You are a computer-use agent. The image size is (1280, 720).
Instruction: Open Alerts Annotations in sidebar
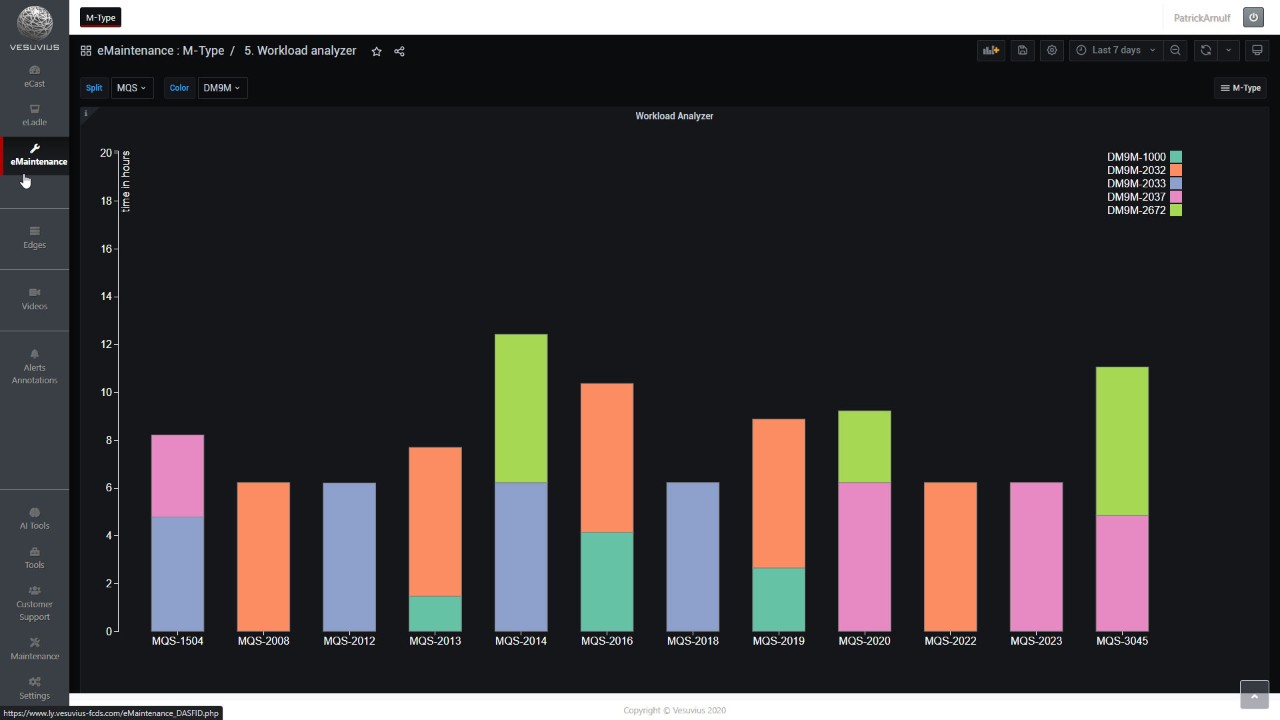[35, 366]
